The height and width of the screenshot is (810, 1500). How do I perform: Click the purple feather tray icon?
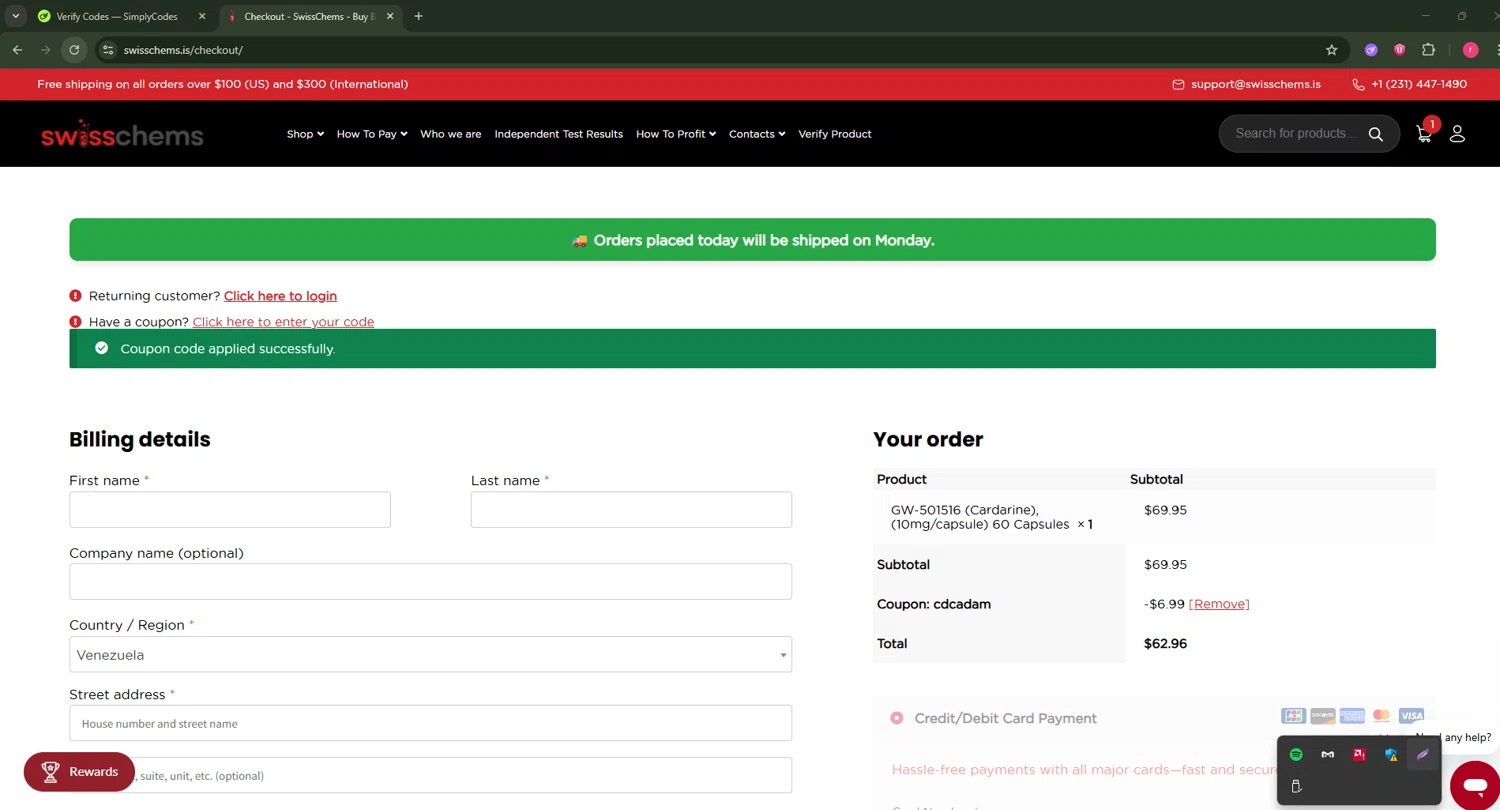click(1422, 754)
